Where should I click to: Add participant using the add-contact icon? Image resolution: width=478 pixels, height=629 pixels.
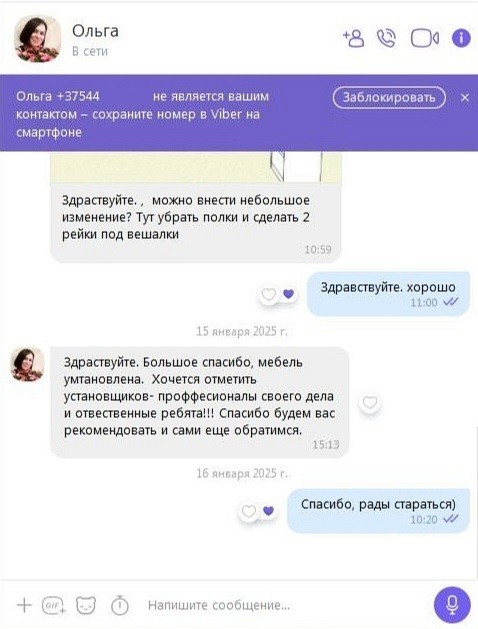pos(354,39)
